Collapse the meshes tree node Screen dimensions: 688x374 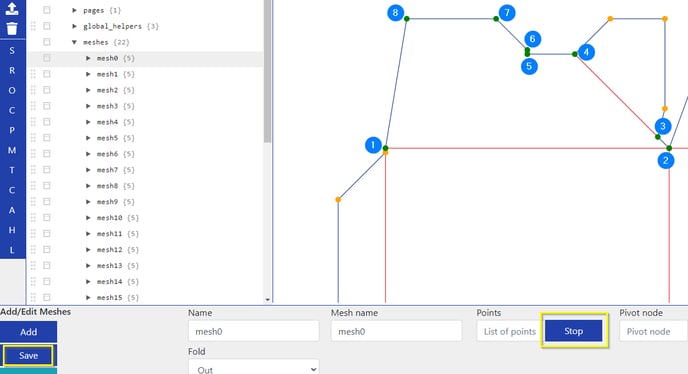74,42
